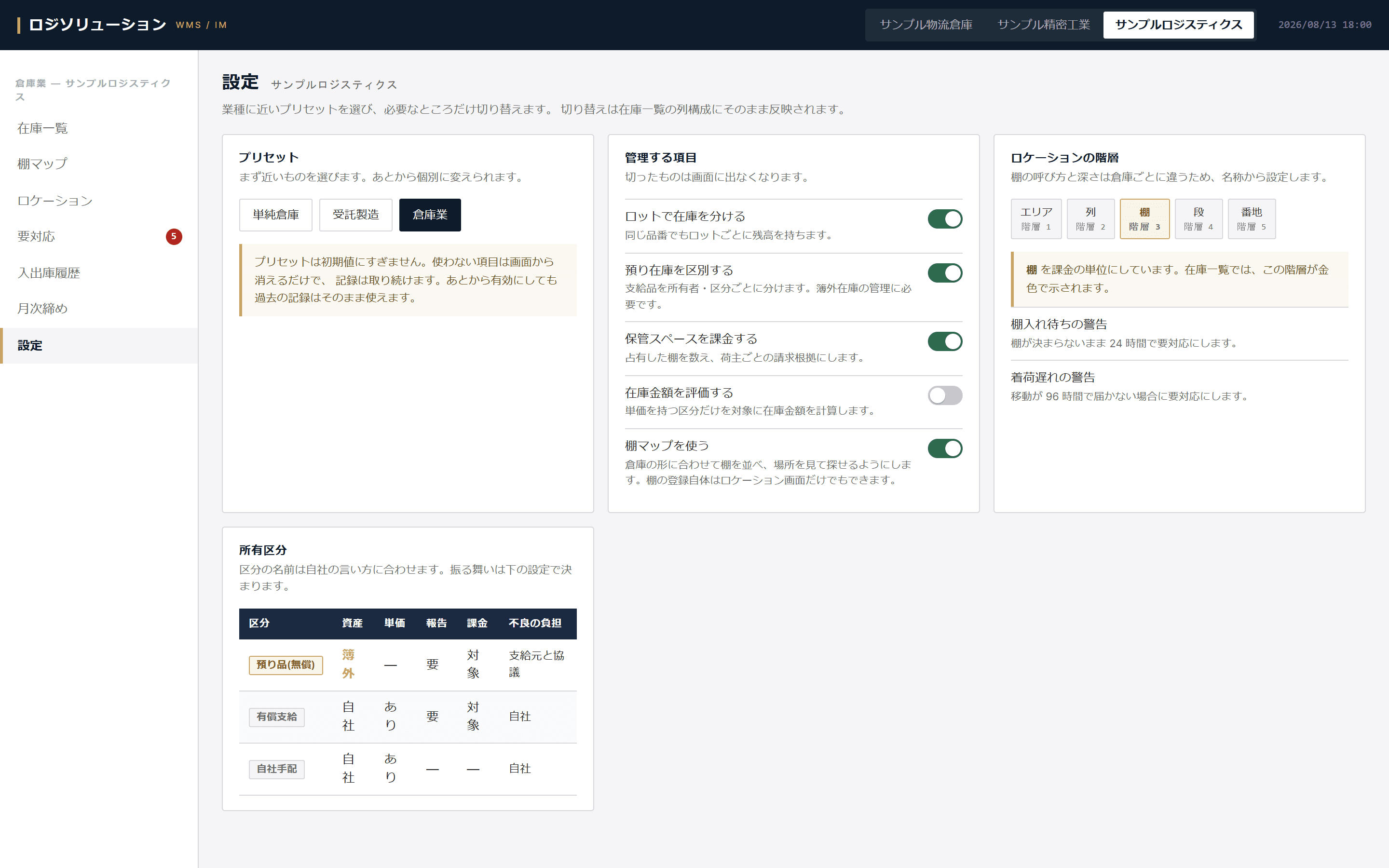Select 番地 階層 5 chip
The image size is (1389, 868).
1252,219
